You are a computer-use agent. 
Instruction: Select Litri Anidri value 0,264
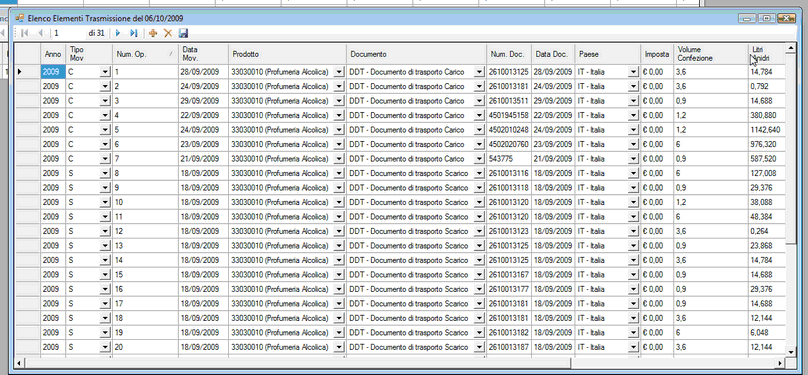pyautogui.click(x=766, y=231)
